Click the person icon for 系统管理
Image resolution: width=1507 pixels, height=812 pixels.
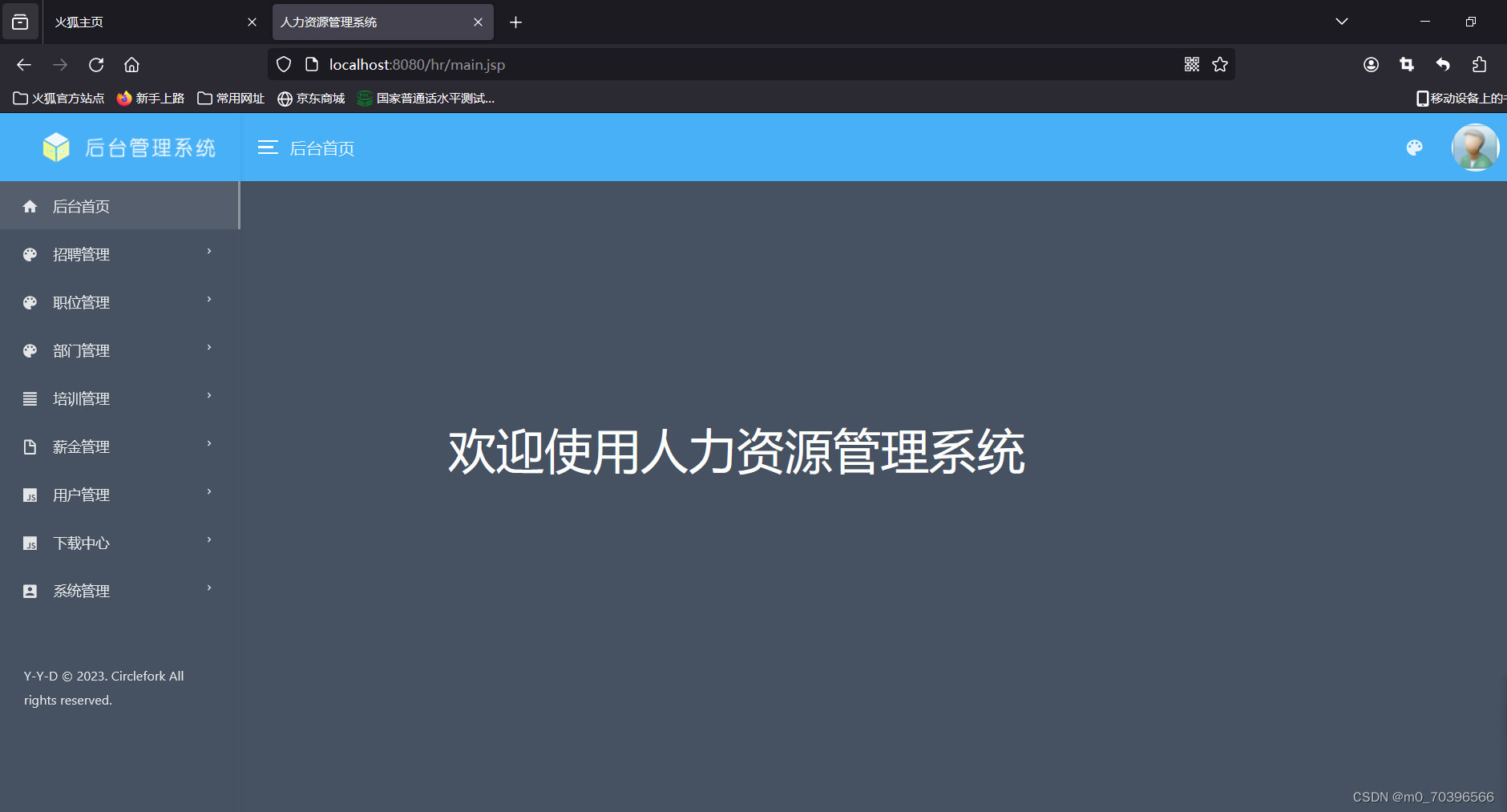pyautogui.click(x=30, y=591)
